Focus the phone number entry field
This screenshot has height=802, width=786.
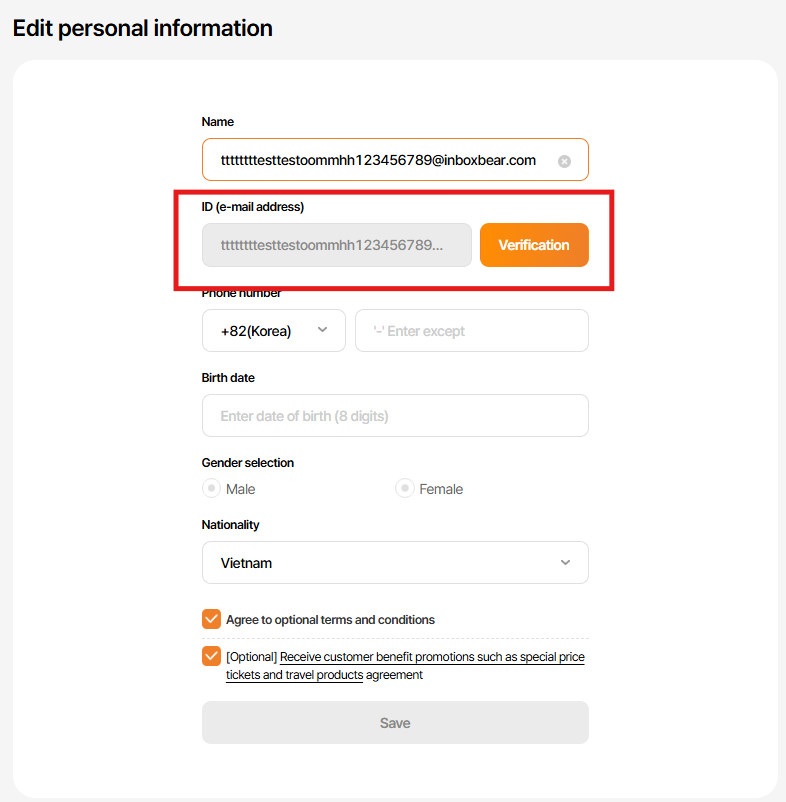point(471,331)
